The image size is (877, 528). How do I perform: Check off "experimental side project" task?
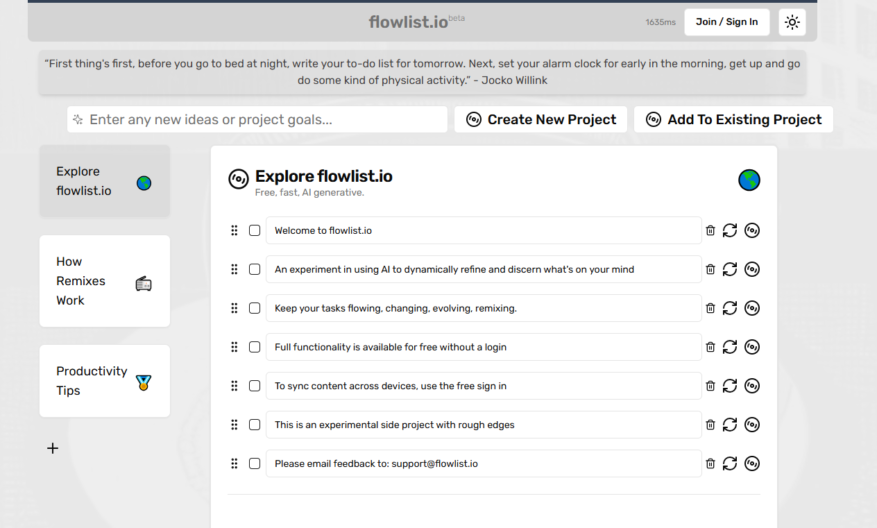254,425
